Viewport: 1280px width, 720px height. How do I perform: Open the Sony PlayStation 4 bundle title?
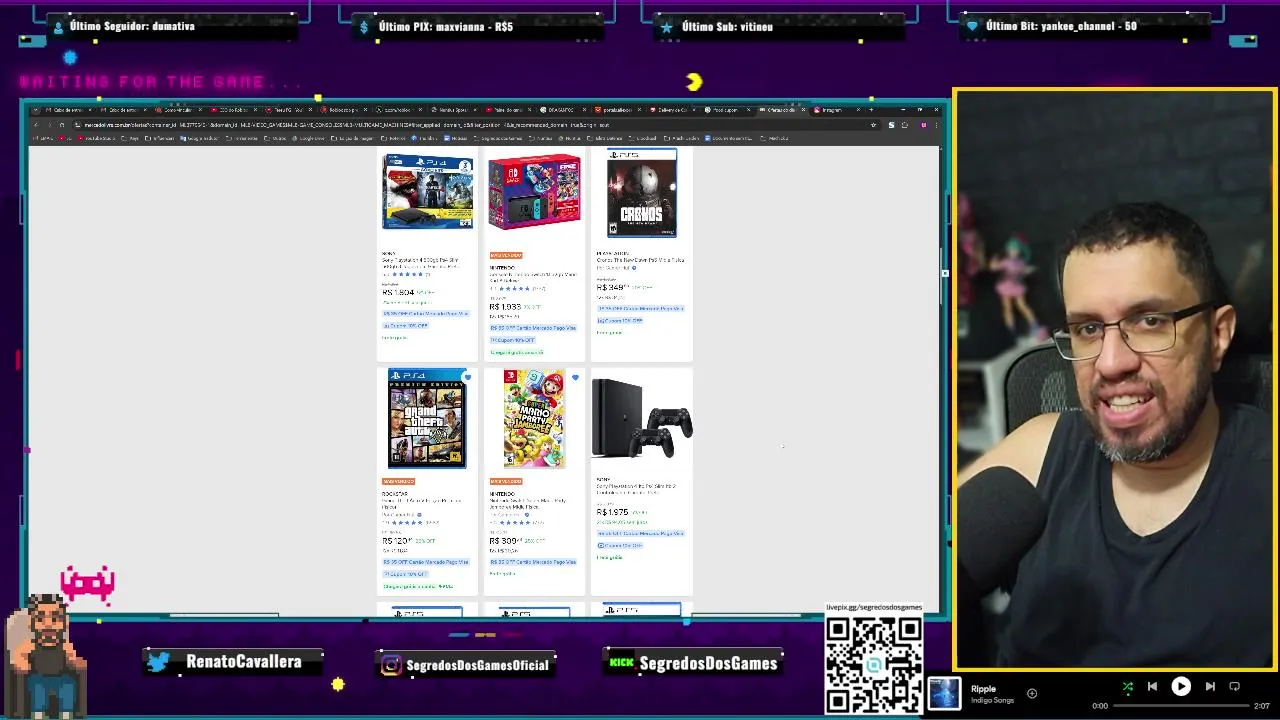(420, 263)
